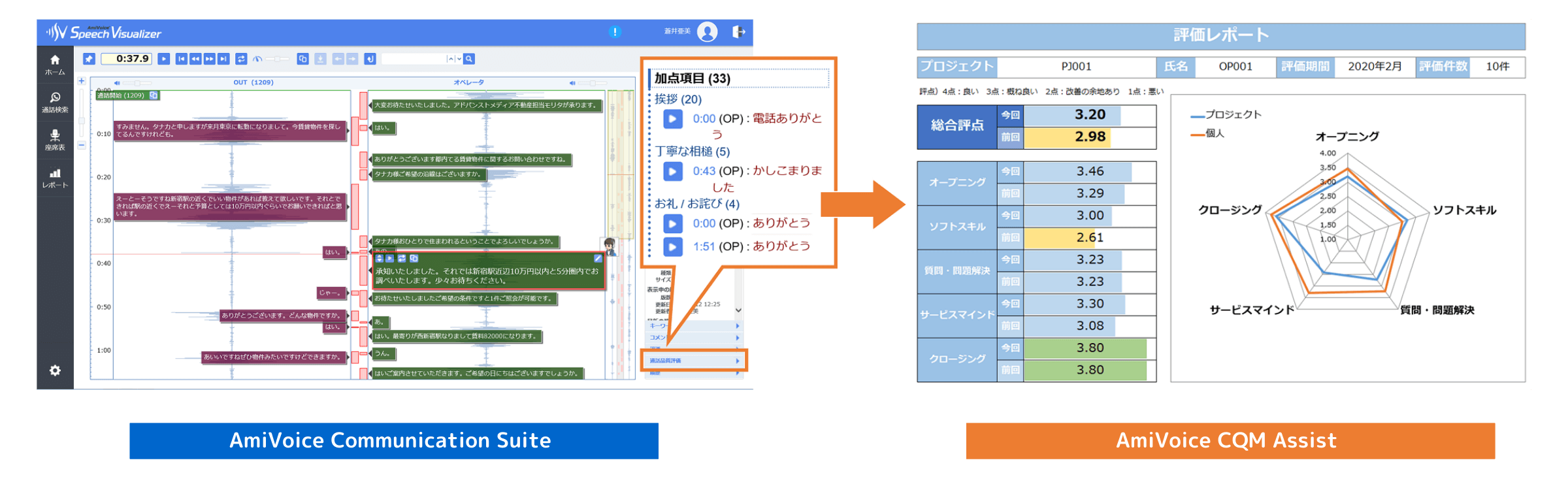Jump to the start of the recording
The width and height of the screenshot is (1568, 490).
(x=182, y=59)
